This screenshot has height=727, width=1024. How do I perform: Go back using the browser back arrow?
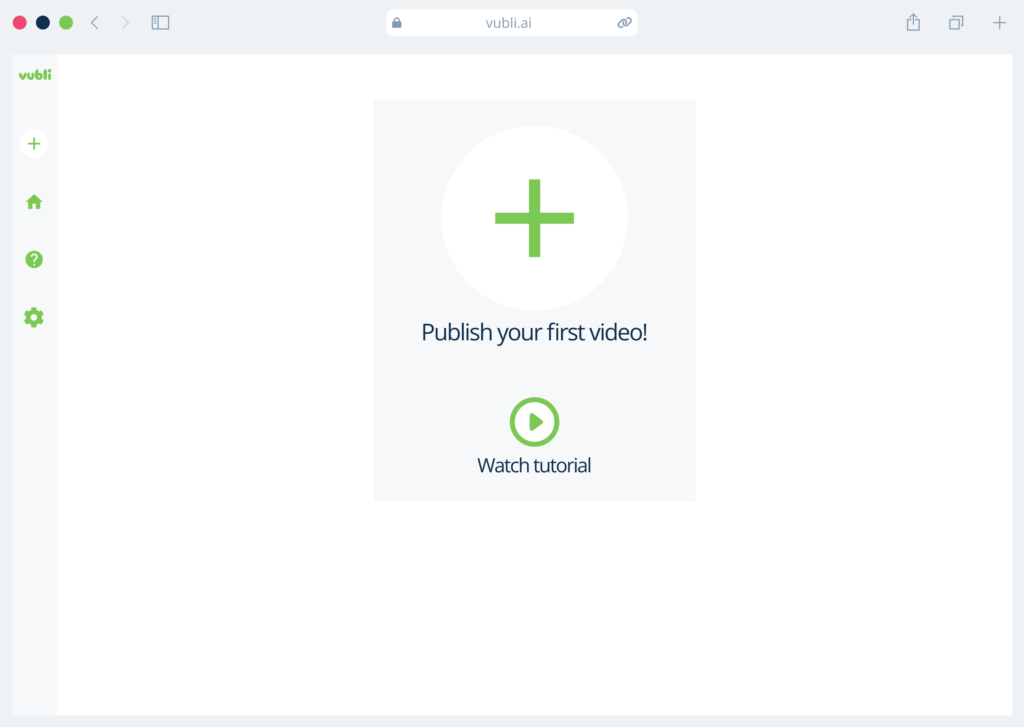tap(94, 22)
